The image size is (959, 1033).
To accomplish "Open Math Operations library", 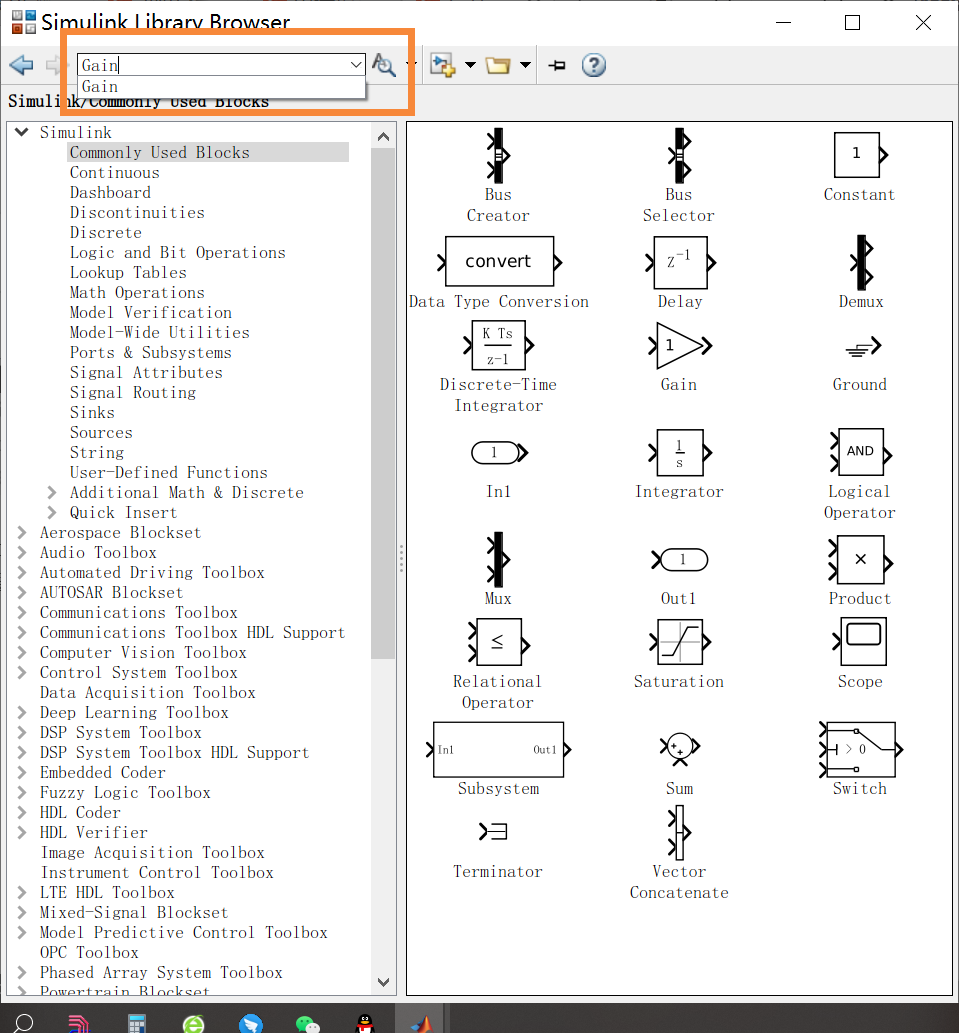I will coord(137,293).
